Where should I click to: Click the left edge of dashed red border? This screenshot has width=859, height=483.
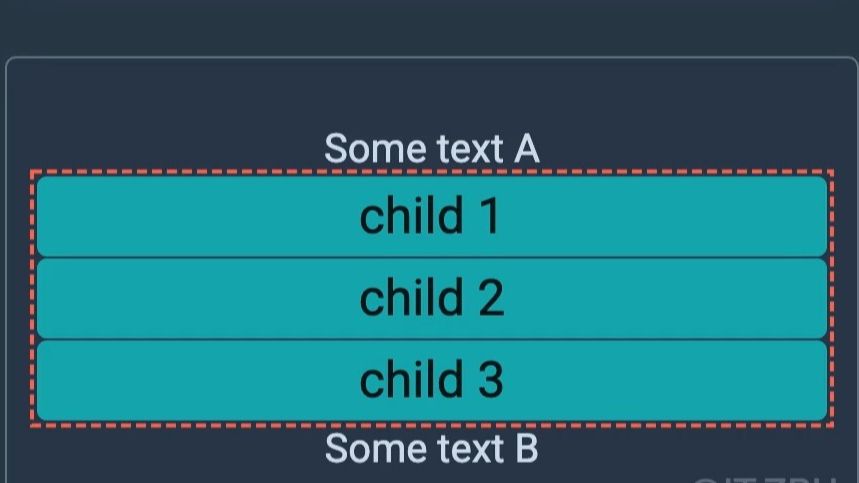[x=32, y=298]
